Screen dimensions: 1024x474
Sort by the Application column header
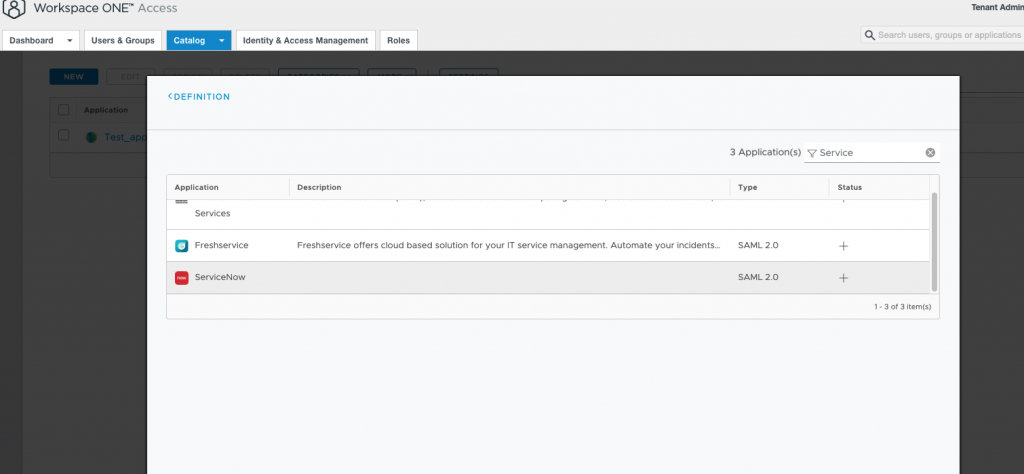[197, 187]
